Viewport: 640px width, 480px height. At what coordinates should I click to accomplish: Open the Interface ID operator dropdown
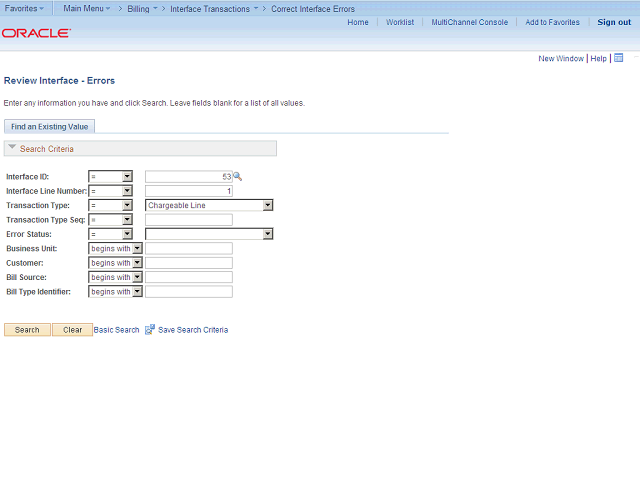pyautogui.click(x=111, y=176)
